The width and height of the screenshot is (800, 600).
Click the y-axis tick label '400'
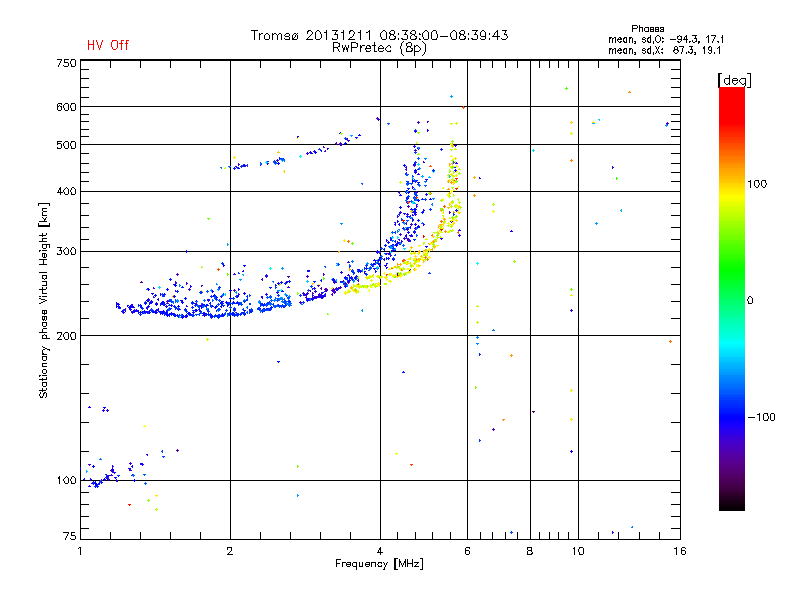pyautogui.click(x=66, y=191)
